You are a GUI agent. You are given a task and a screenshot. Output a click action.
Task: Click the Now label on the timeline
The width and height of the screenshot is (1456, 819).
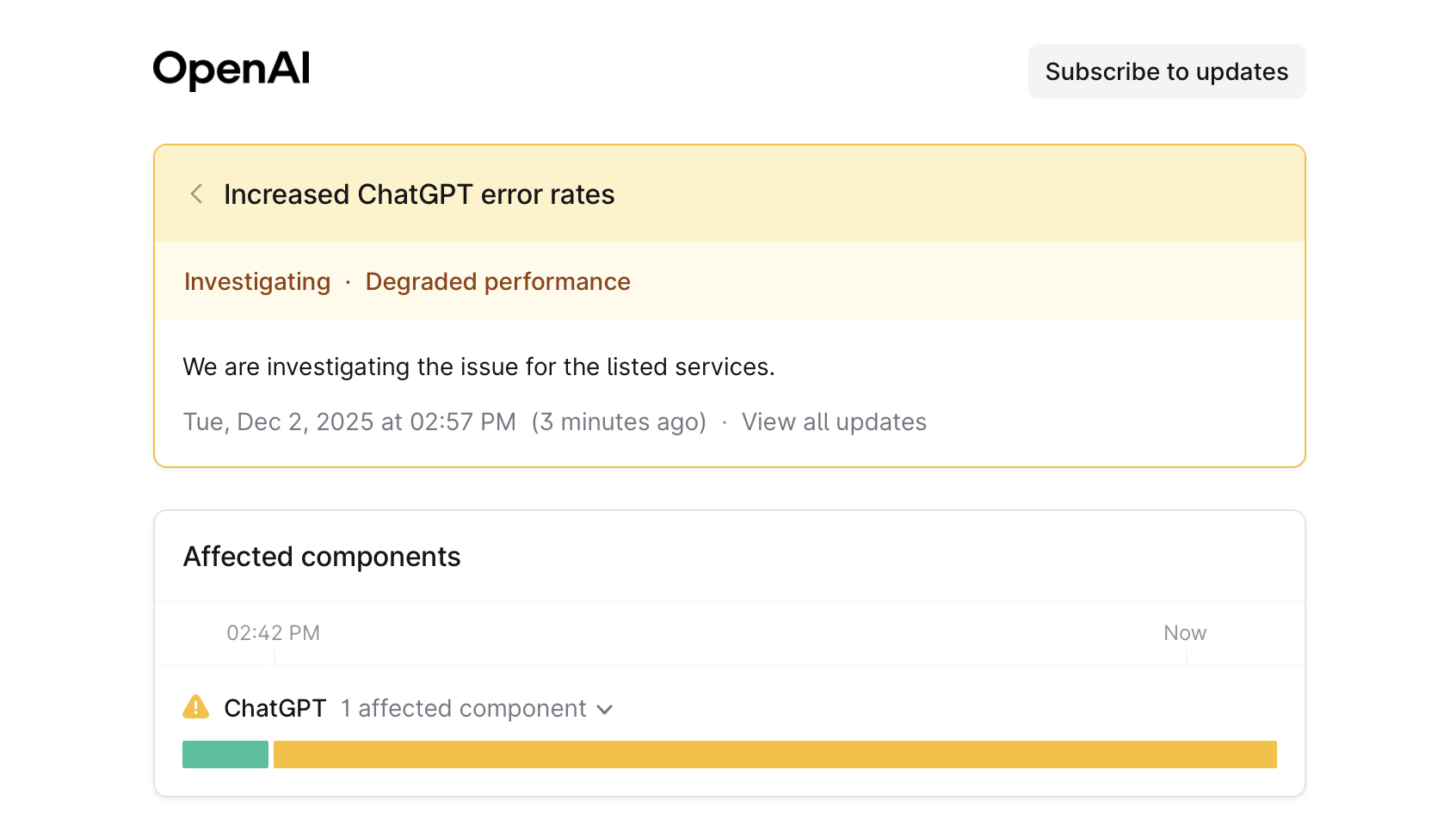1184,632
